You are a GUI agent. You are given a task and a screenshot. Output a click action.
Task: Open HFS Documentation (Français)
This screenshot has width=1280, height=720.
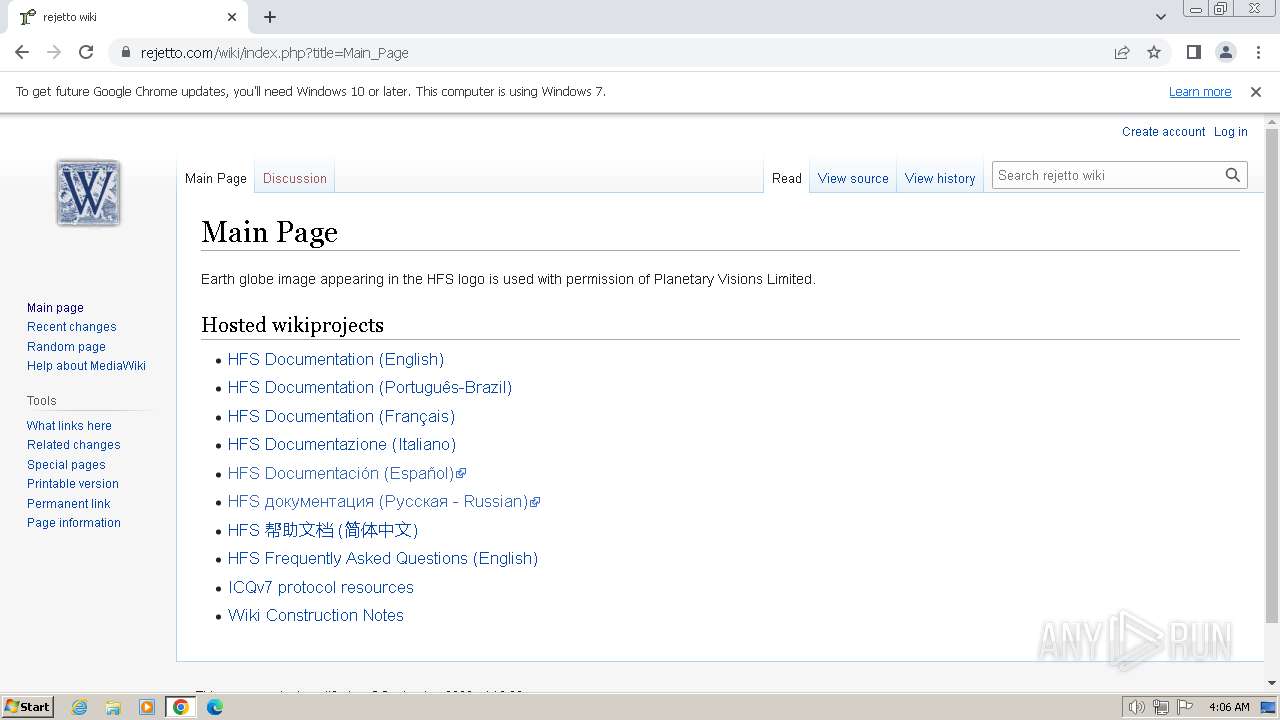pos(341,416)
